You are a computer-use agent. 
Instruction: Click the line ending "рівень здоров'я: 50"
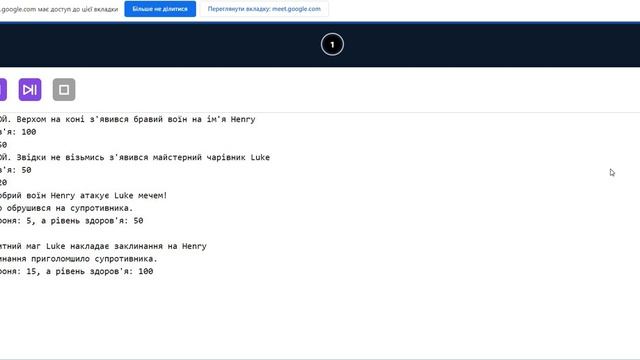coord(72,221)
